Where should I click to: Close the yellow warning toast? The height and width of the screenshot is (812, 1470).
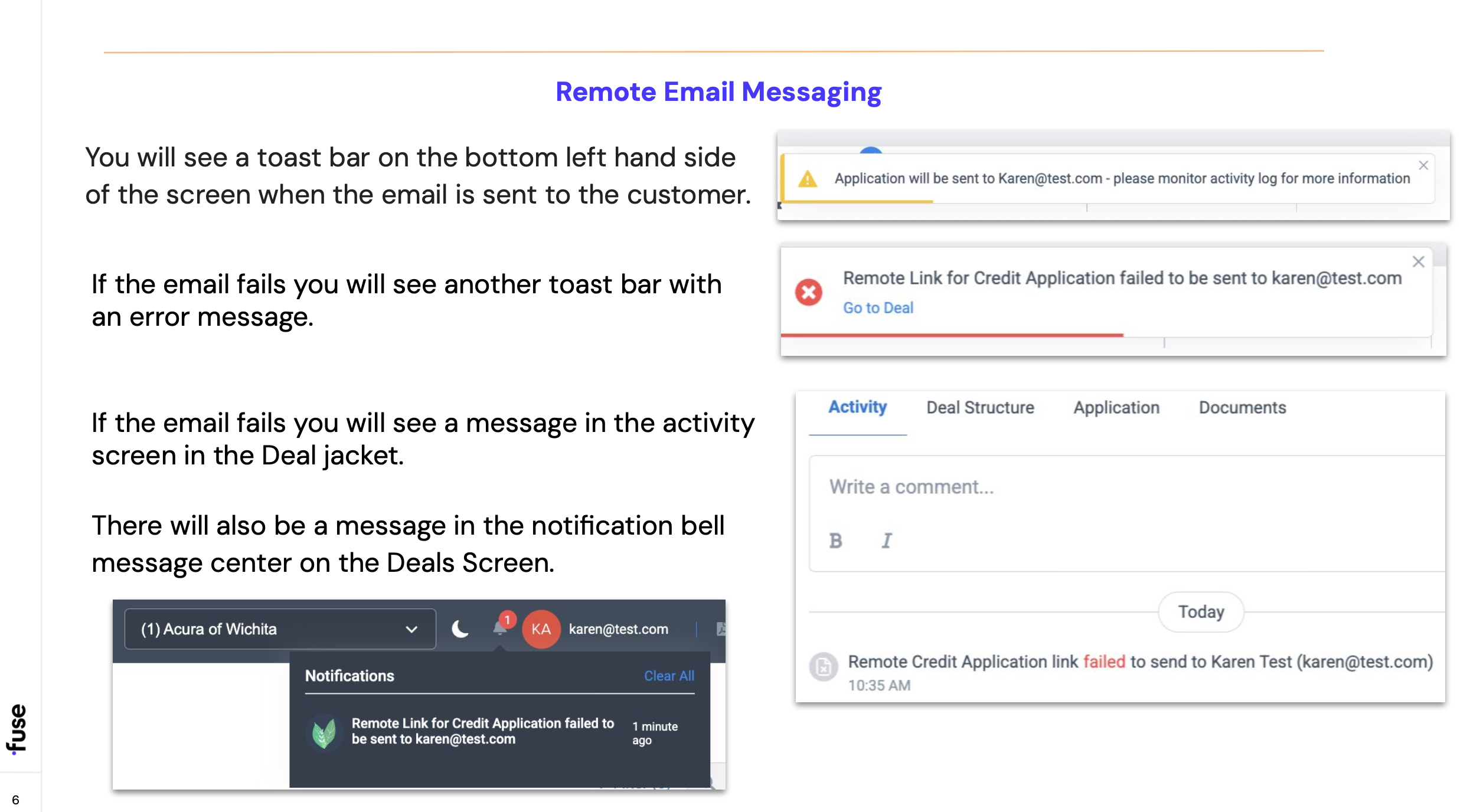tap(1423, 165)
